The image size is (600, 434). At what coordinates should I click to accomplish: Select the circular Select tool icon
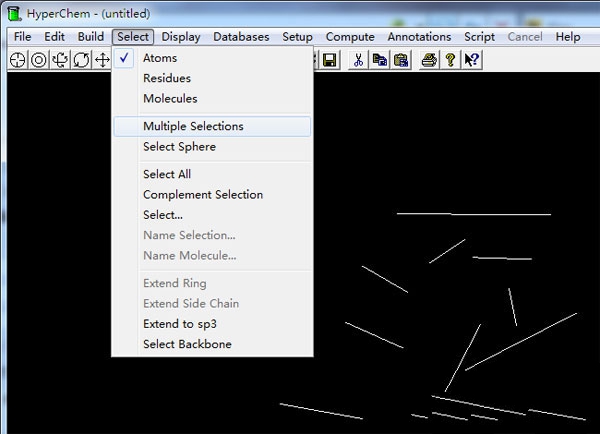point(39,60)
